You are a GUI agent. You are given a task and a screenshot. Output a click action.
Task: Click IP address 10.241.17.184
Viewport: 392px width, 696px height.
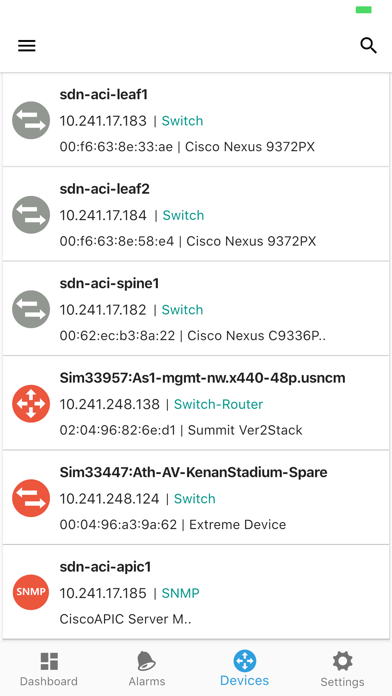103,215
